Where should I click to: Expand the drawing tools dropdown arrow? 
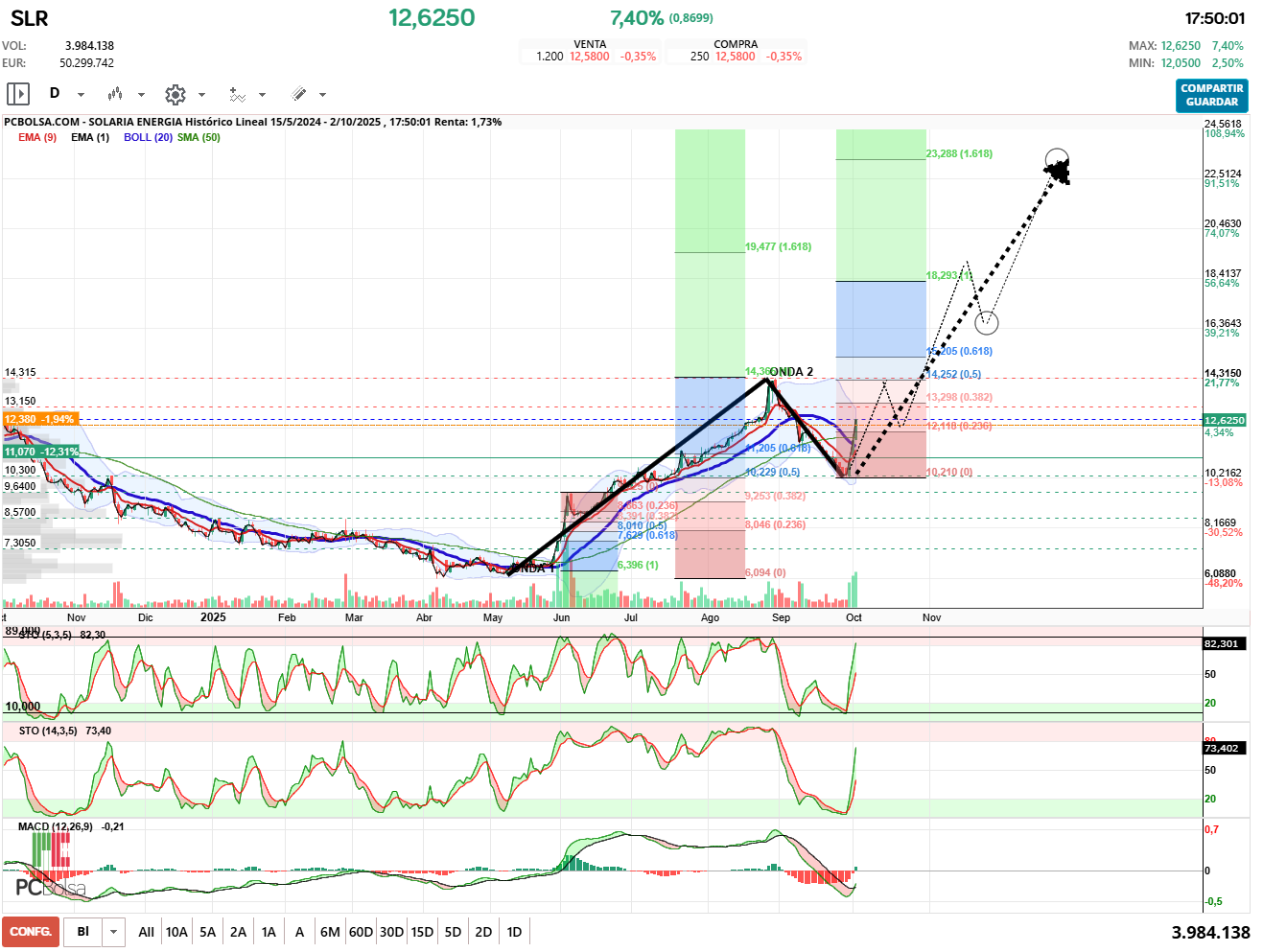pyautogui.click(x=322, y=94)
